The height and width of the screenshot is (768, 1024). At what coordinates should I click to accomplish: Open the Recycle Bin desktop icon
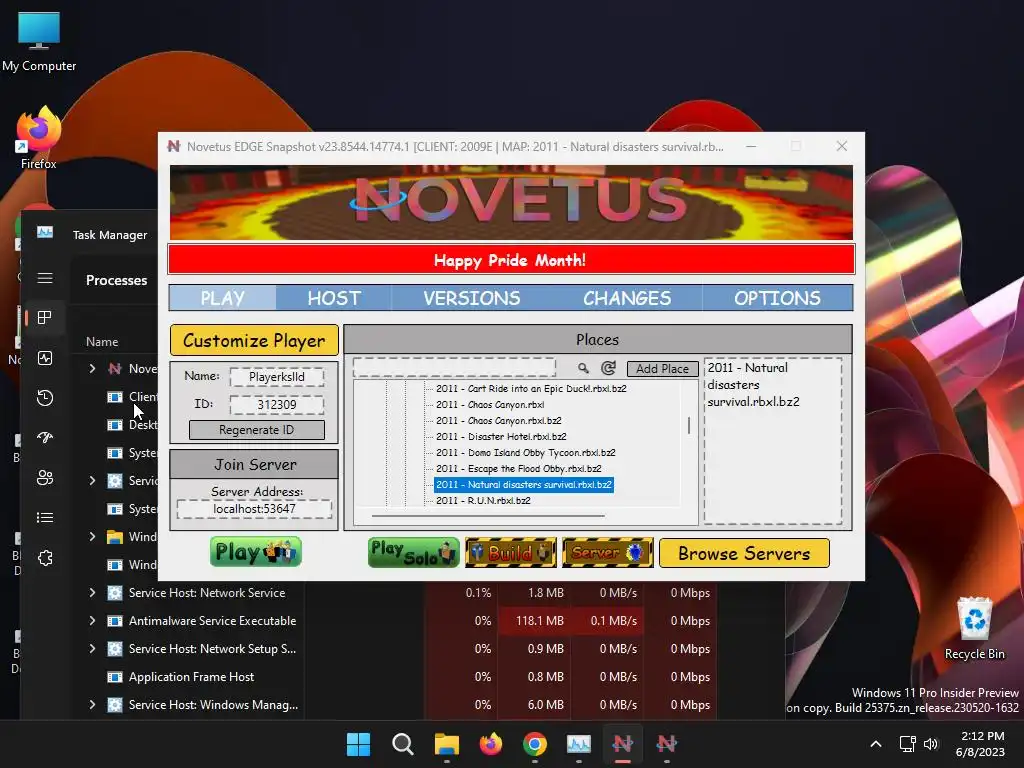974,629
